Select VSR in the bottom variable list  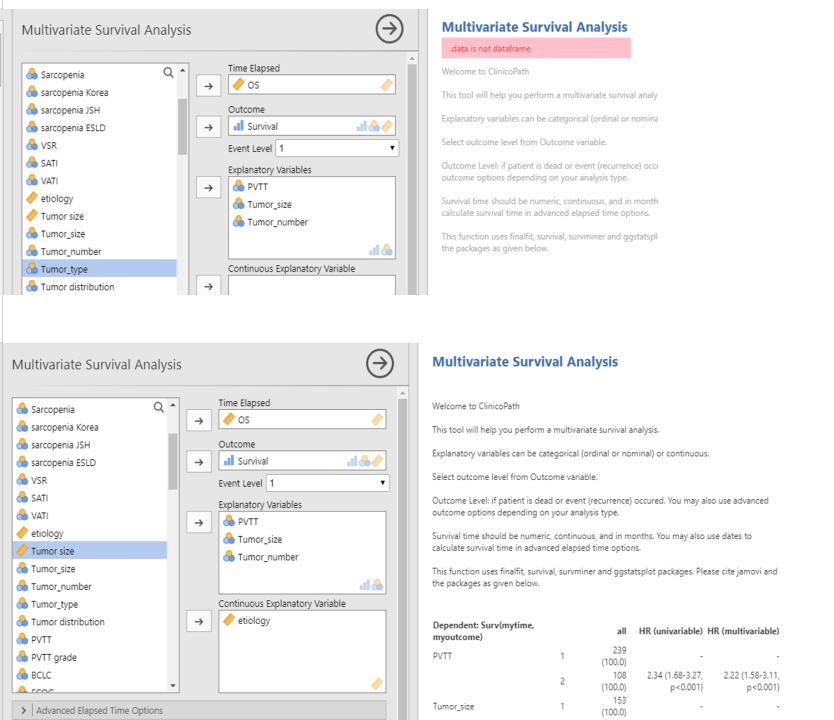[90, 480]
